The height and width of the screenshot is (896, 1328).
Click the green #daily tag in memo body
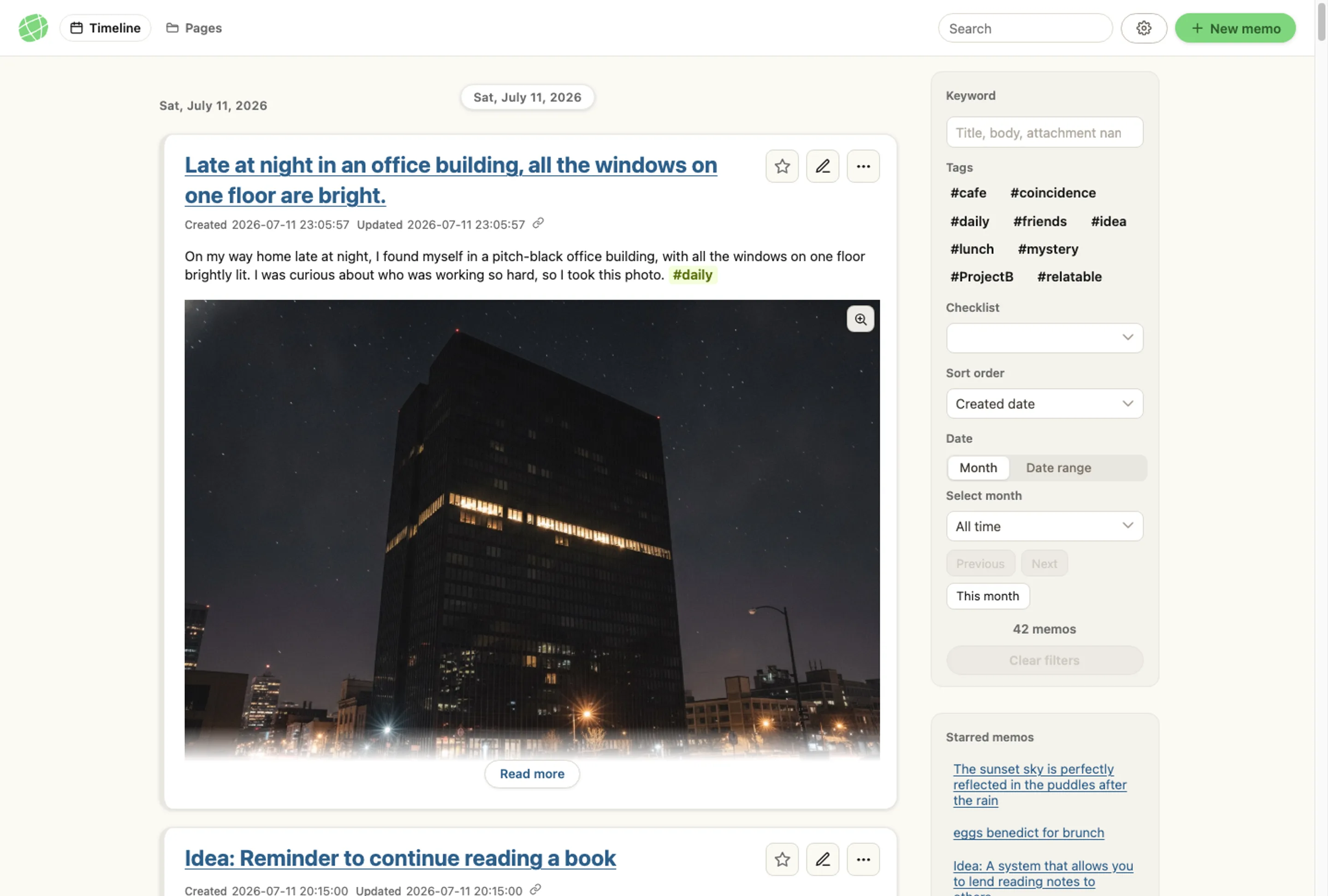tap(692, 275)
